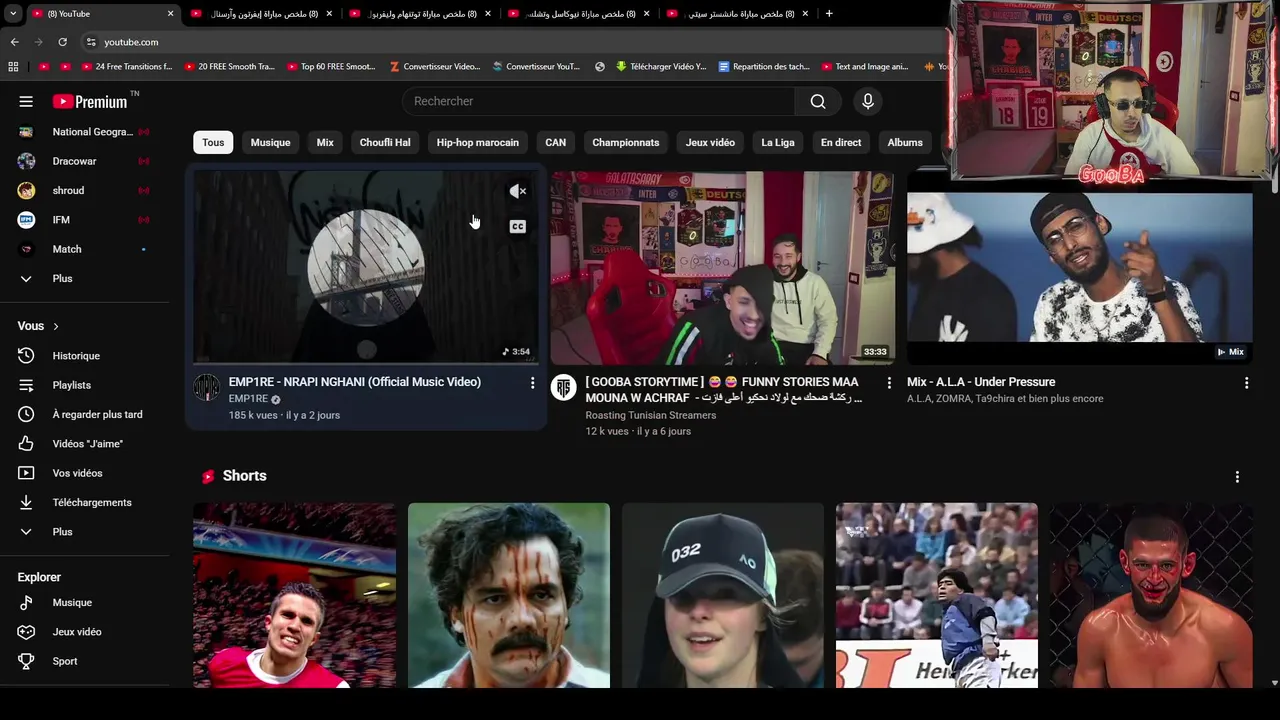Viewport: 1280px width, 720px height.
Task: Open a new browser tab
Action: 829,14
